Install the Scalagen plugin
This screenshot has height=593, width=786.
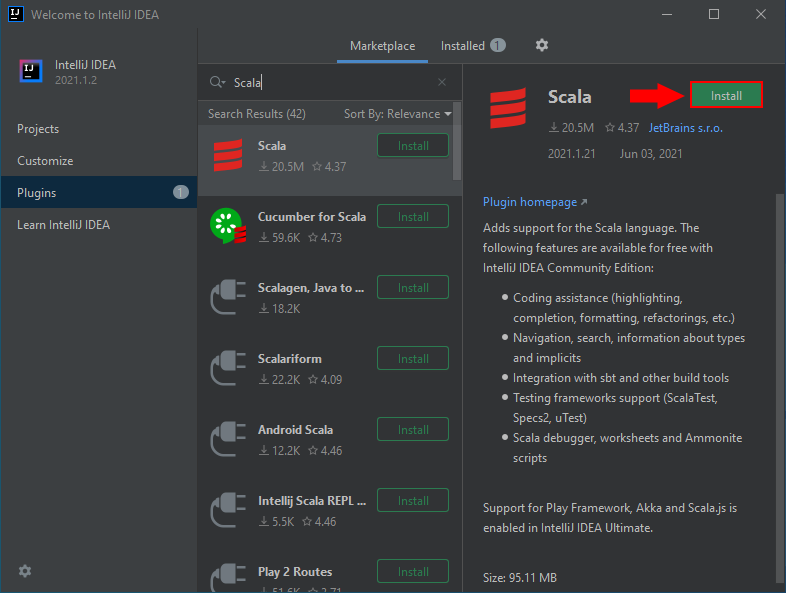(x=413, y=287)
